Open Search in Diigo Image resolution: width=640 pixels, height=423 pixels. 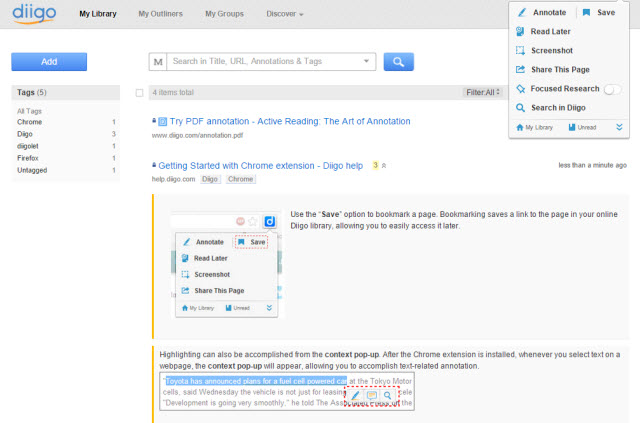coord(551,108)
